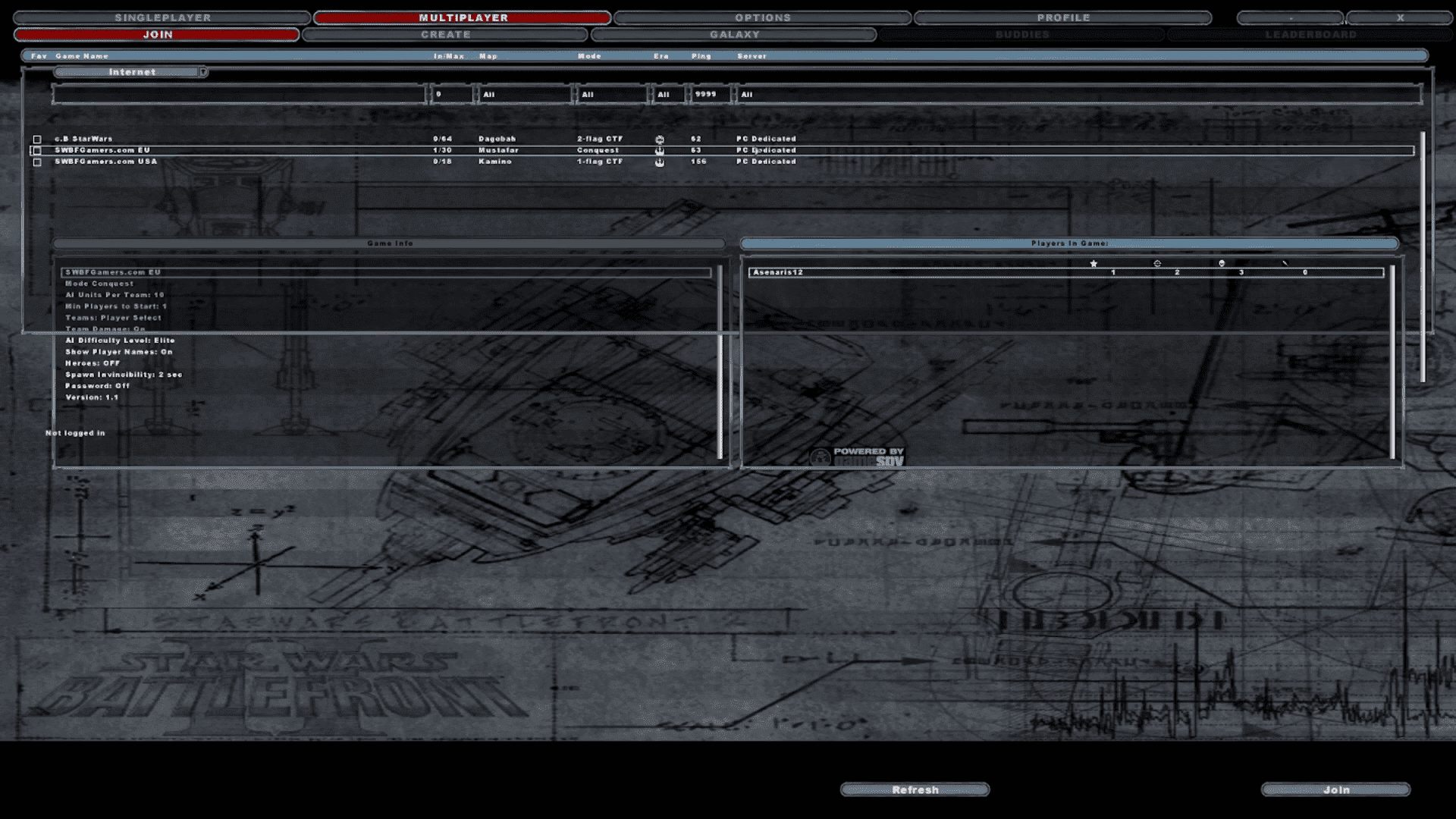Click the knife column icon in players list
This screenshot has height=819, width=1456.
point(1285,264)
